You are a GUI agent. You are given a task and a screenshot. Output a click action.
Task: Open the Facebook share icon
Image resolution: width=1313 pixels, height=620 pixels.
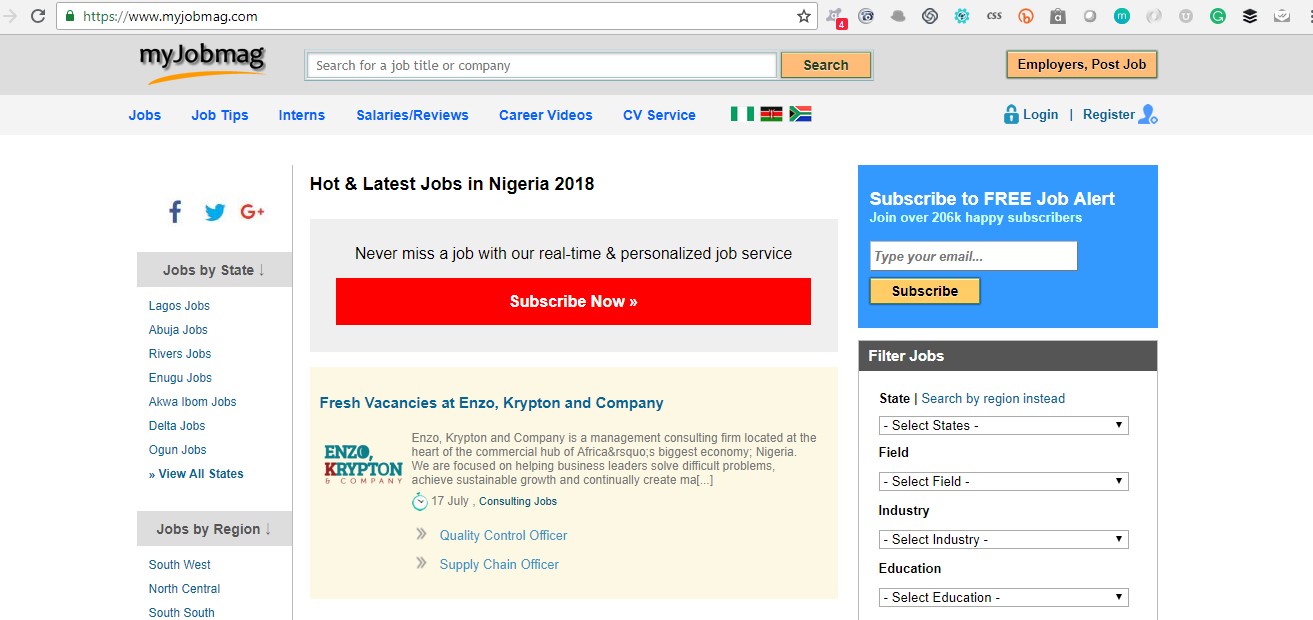[x=175, y=212]
